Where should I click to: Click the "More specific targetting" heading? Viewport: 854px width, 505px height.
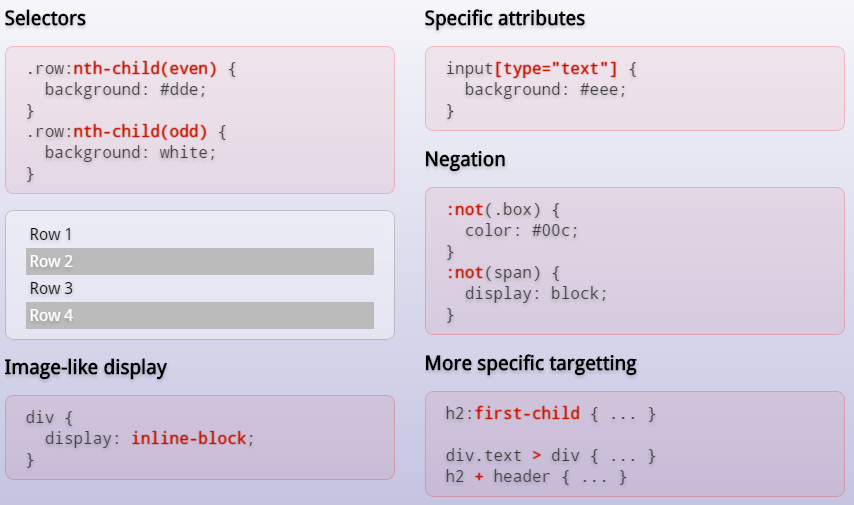point(530,363)
